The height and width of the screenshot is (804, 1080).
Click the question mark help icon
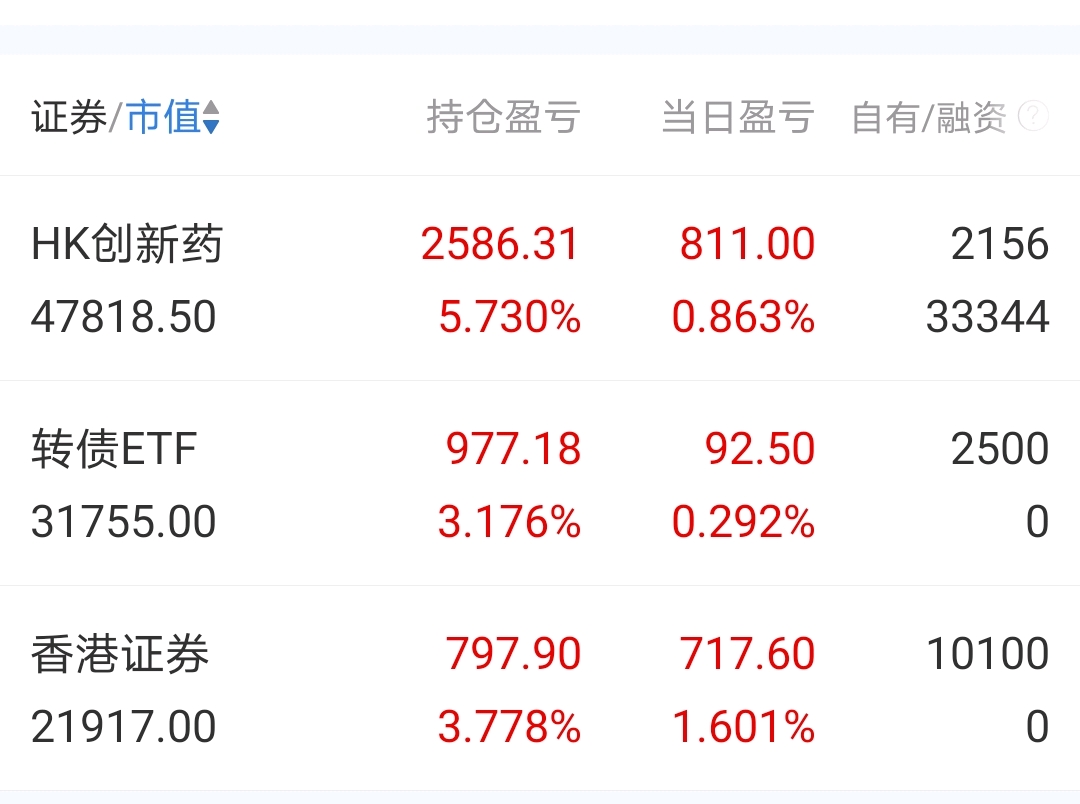pyautogui.click(x=1033, y=116)
